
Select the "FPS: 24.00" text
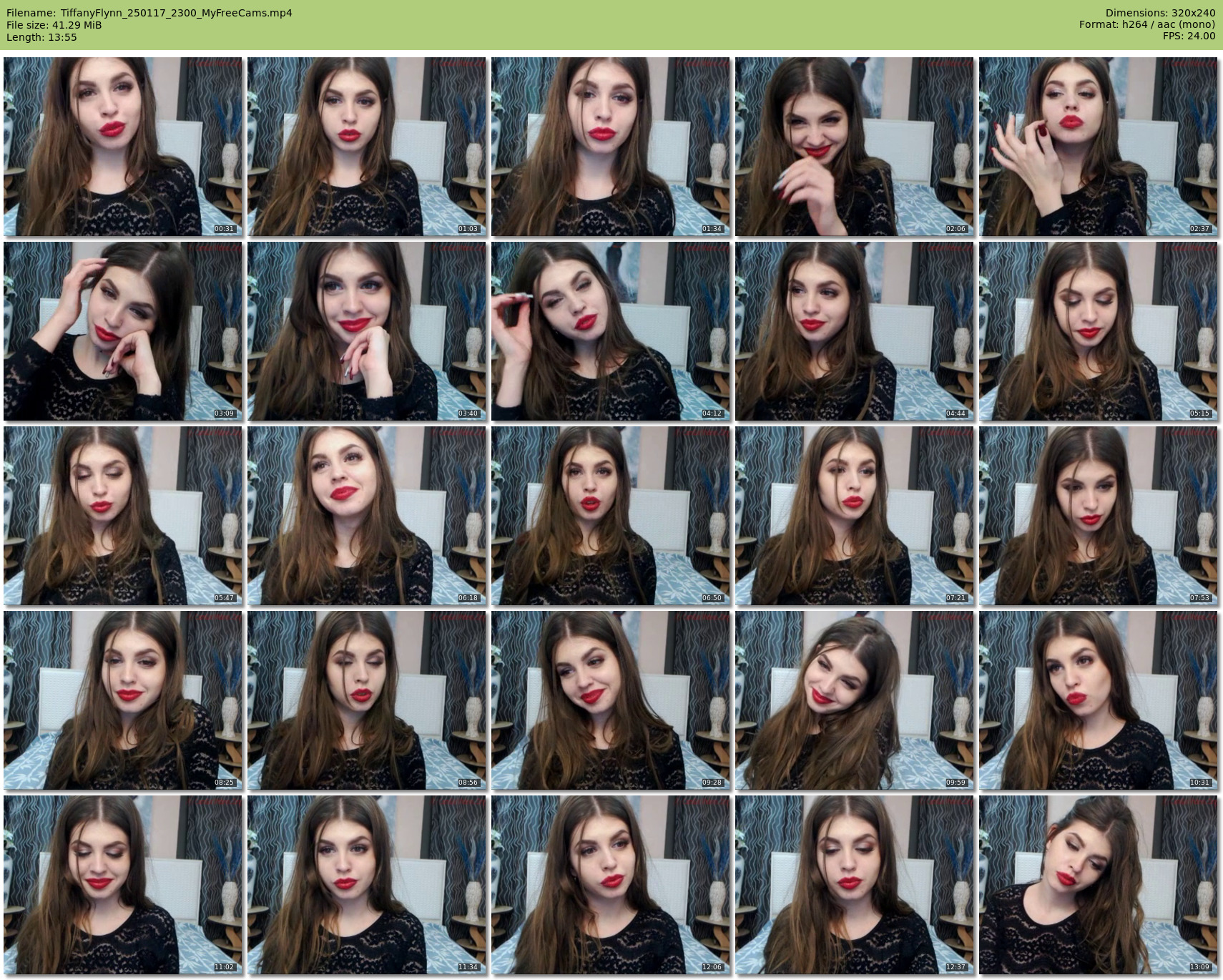coord(1189,37)
